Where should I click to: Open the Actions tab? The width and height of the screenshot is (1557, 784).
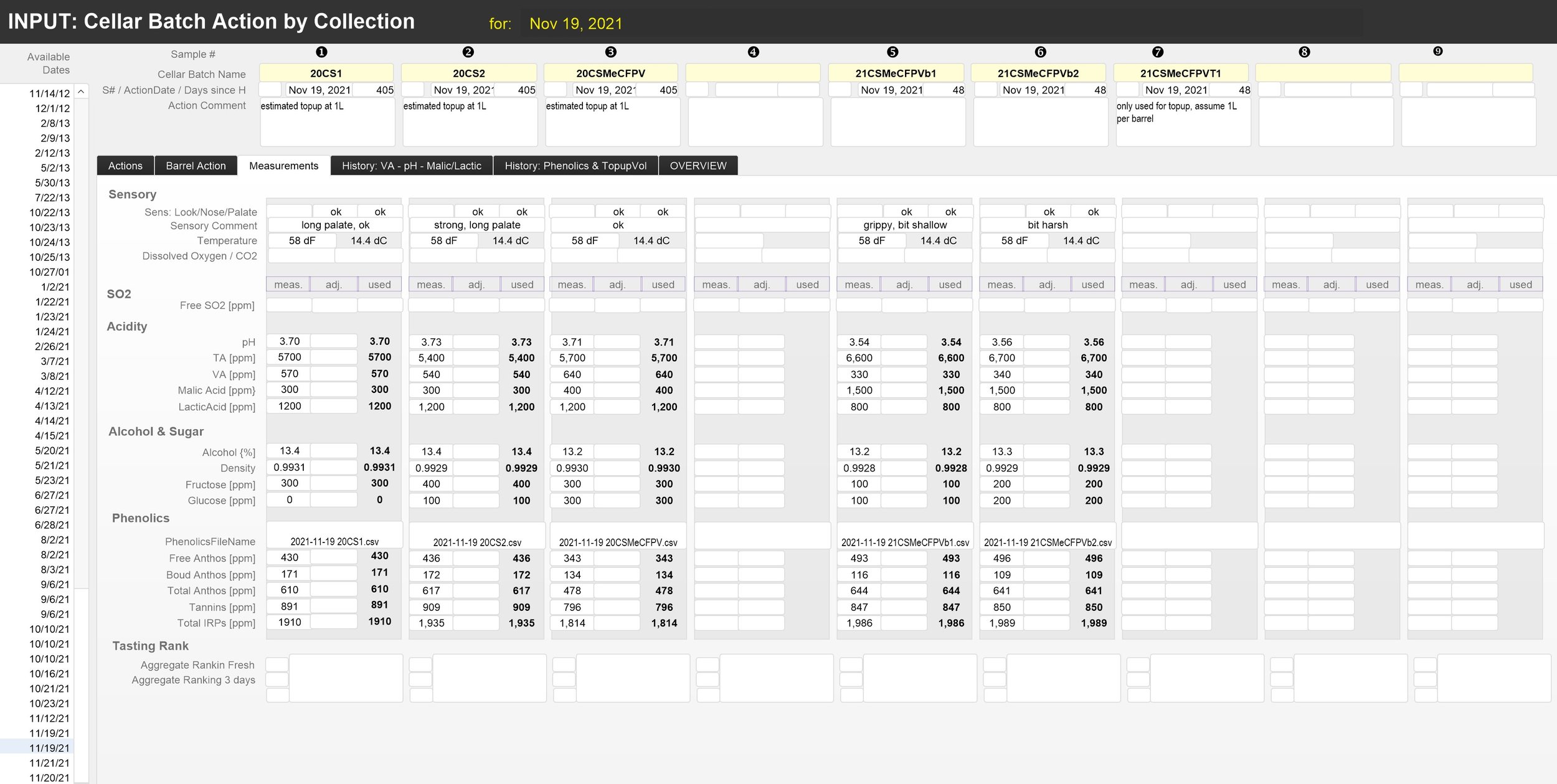125,166
